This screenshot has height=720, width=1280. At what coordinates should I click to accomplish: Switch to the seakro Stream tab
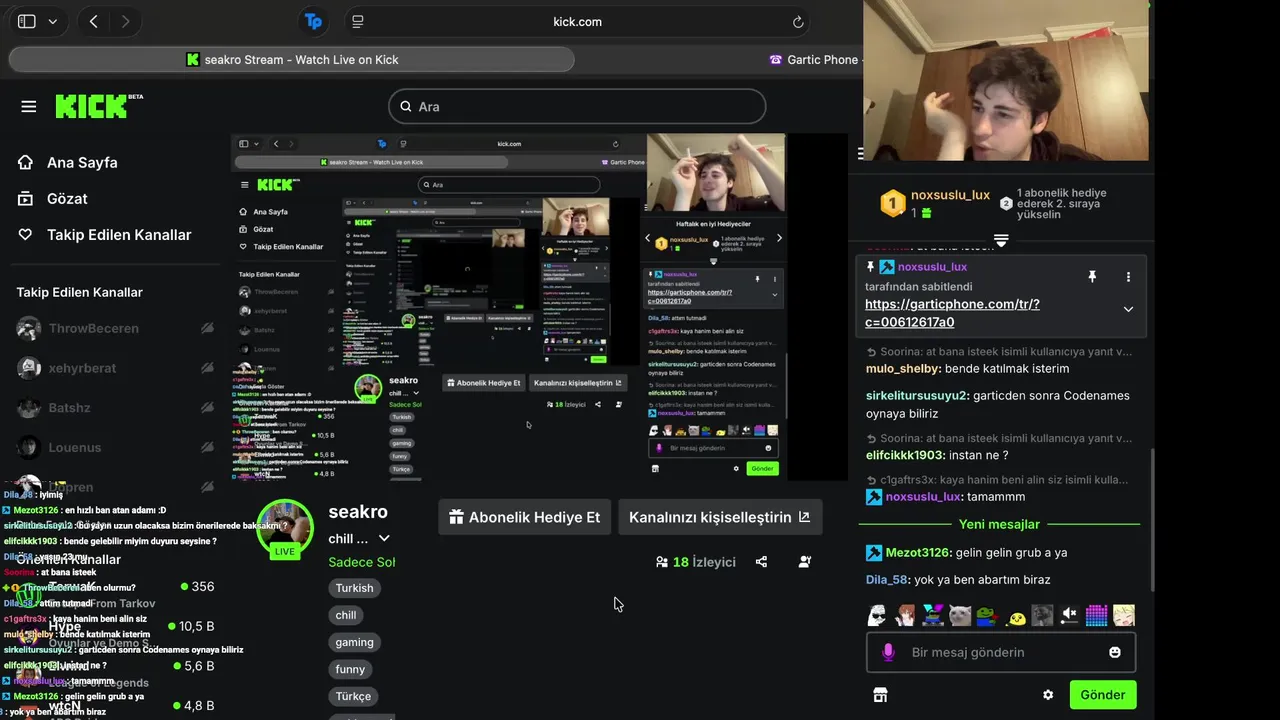292,60
